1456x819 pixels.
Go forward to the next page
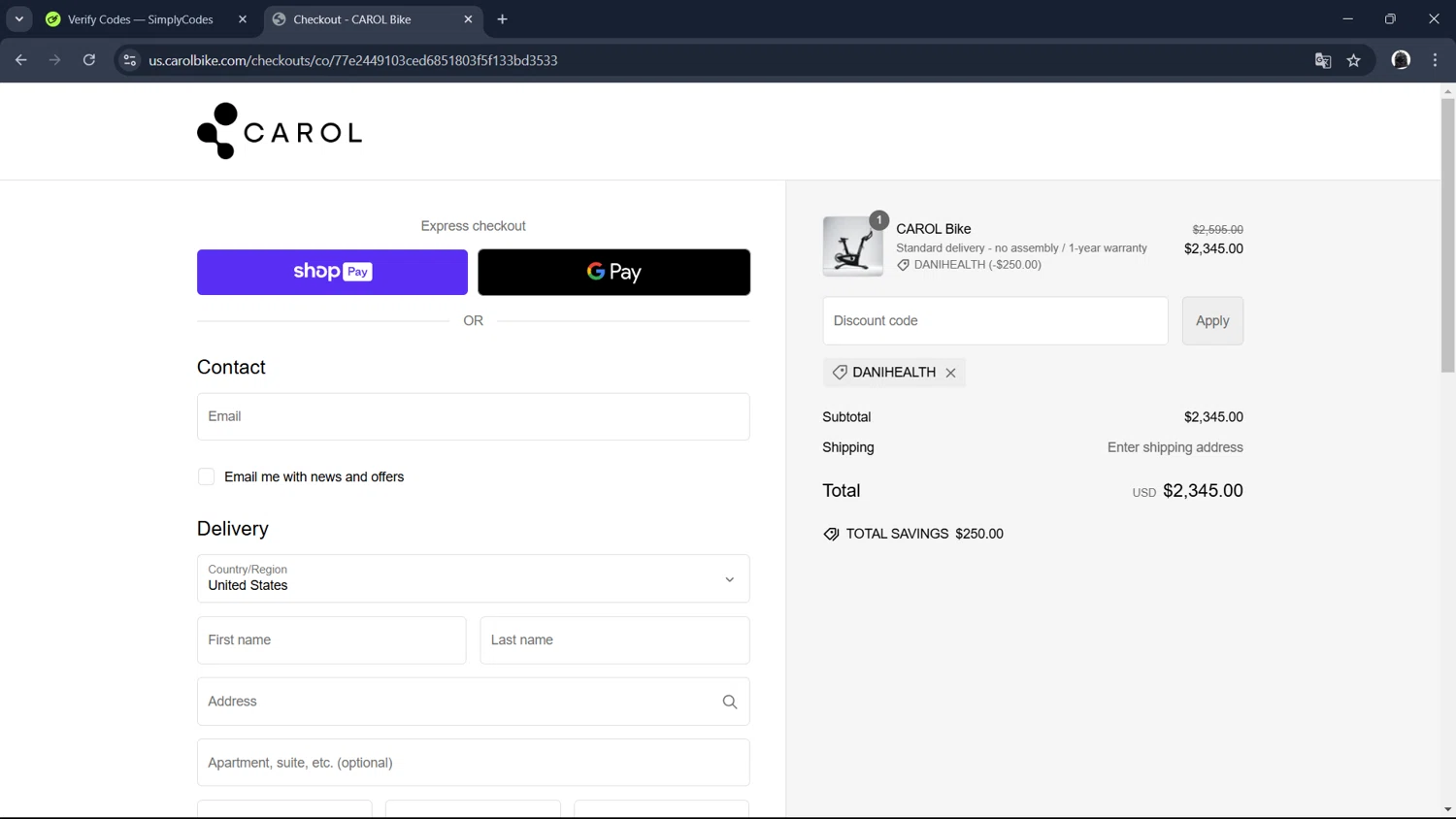tap(55, 60)
